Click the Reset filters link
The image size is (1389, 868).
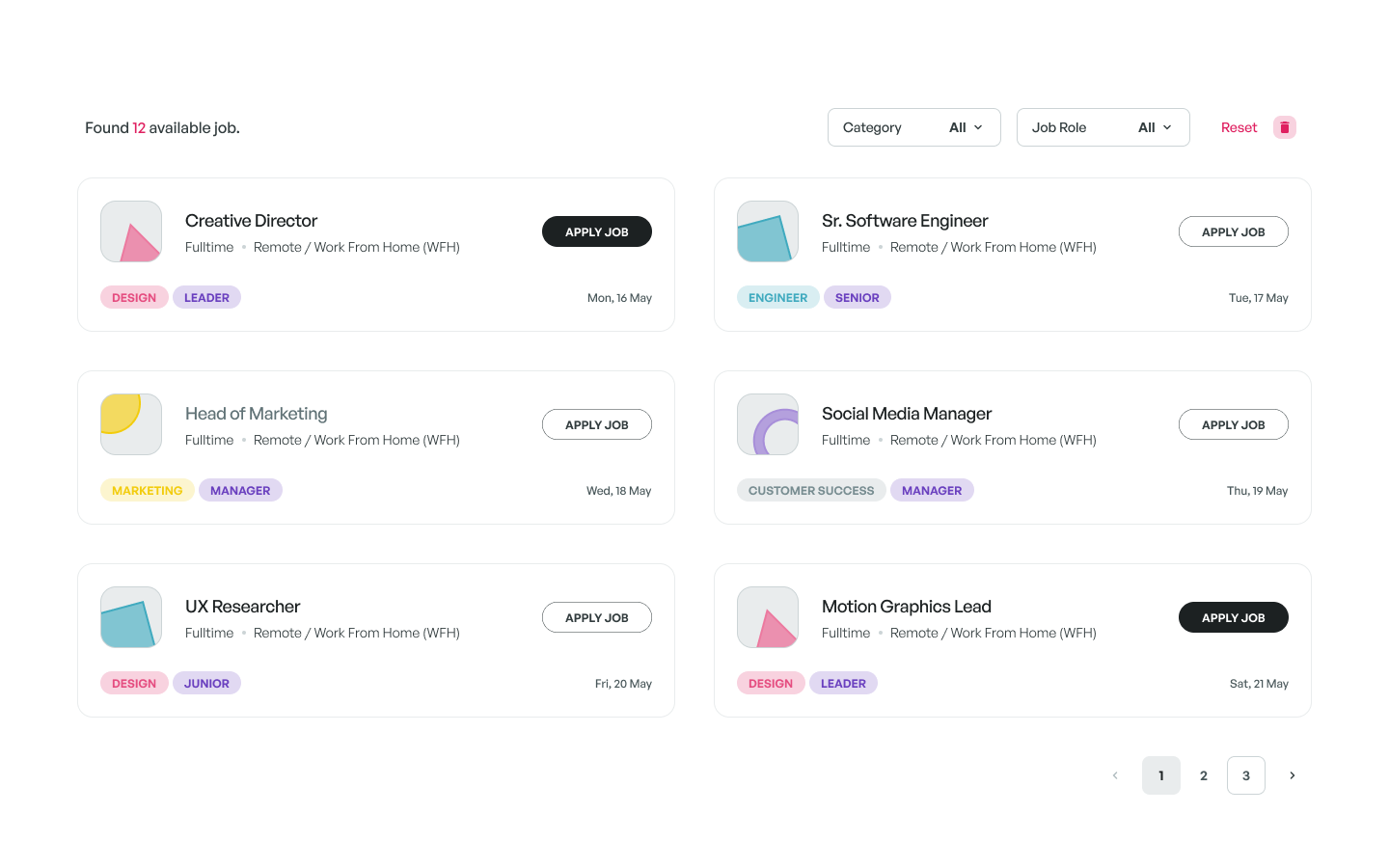[1239, 127]
